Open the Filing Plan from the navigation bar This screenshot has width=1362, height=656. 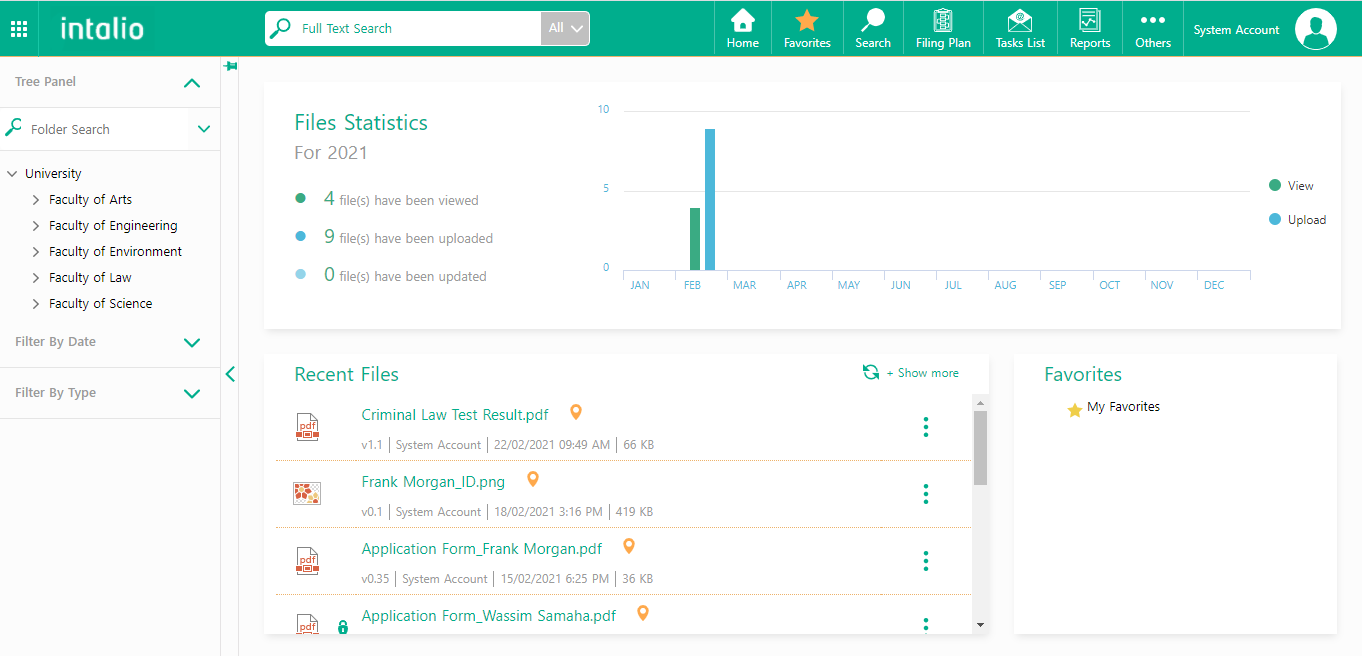(x=942, y=27)
